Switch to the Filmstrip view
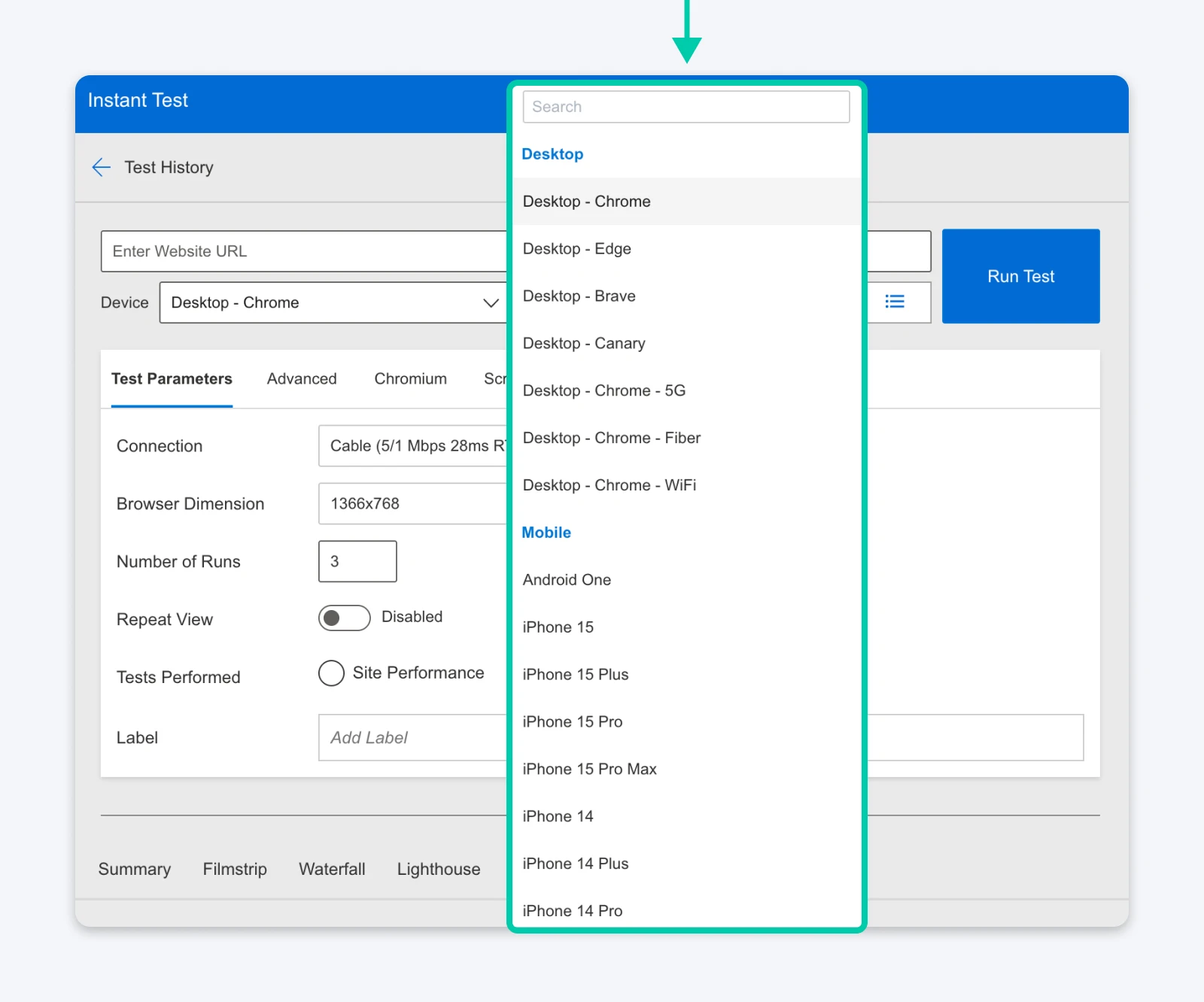This screenshot has width=1204, height=1002. 234,869
